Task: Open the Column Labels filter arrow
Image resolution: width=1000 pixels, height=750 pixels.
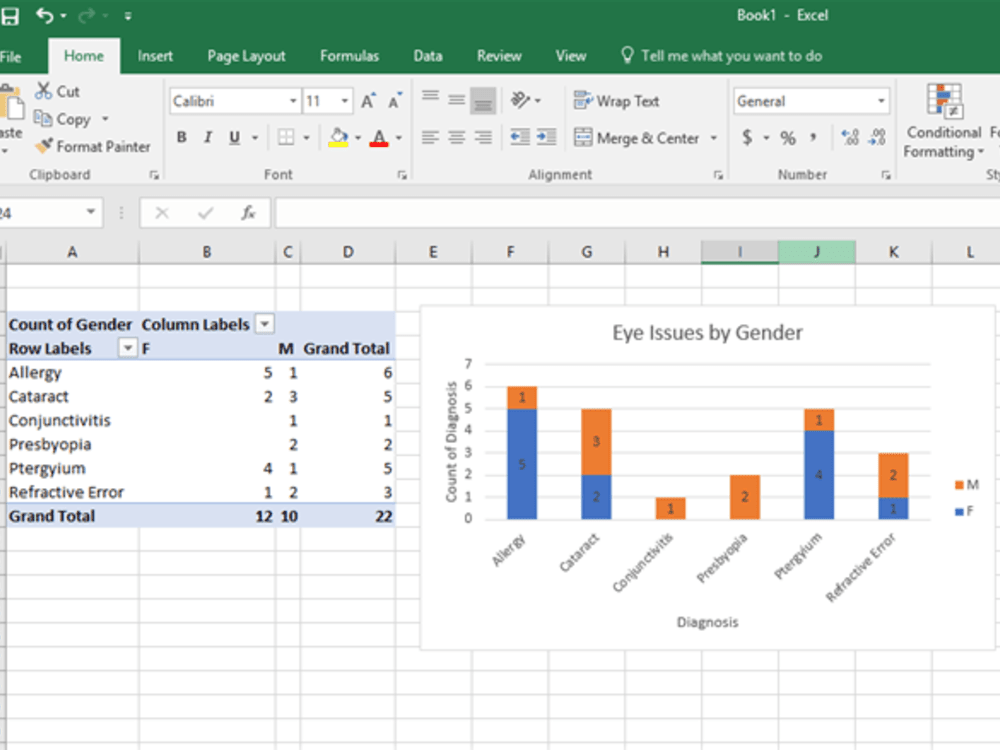Action: pyautogui.click(x=262, y=324)
